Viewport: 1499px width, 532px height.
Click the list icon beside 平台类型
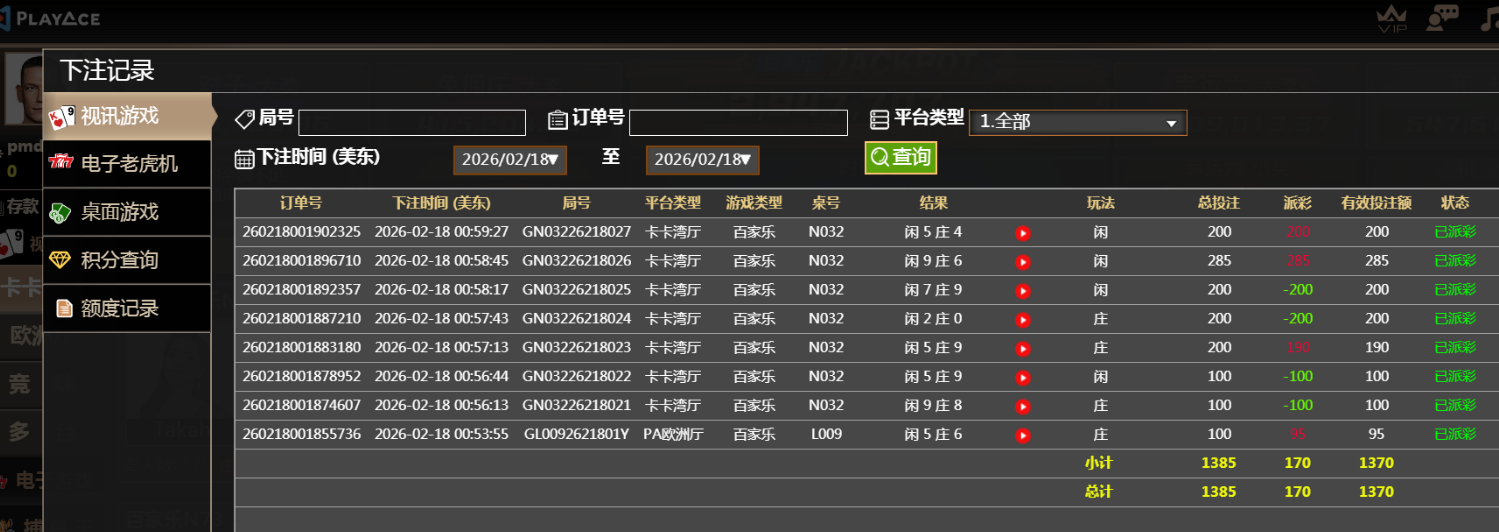[x=880, y=120]
